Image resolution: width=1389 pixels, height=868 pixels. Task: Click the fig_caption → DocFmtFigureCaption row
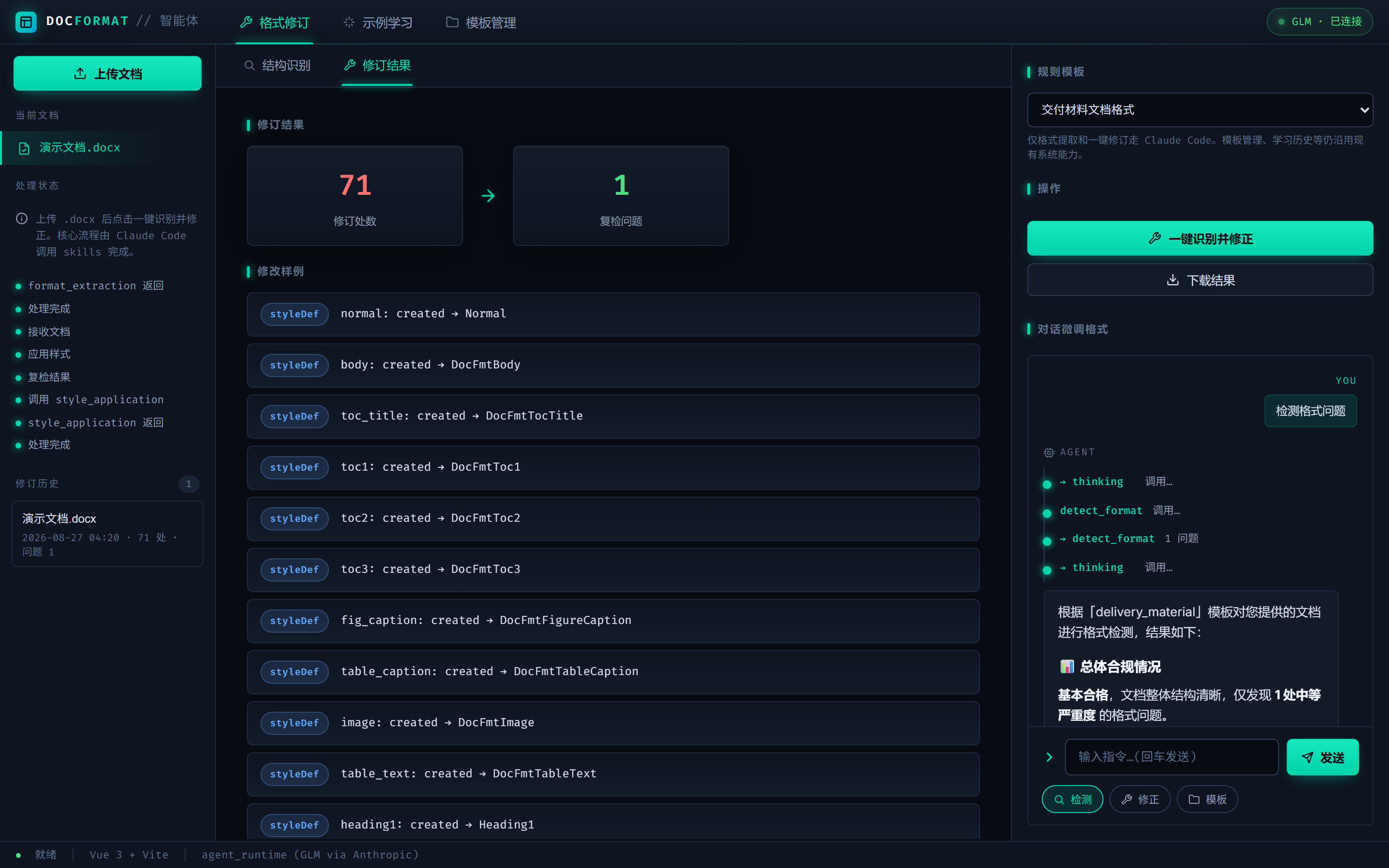coord(613,621)
